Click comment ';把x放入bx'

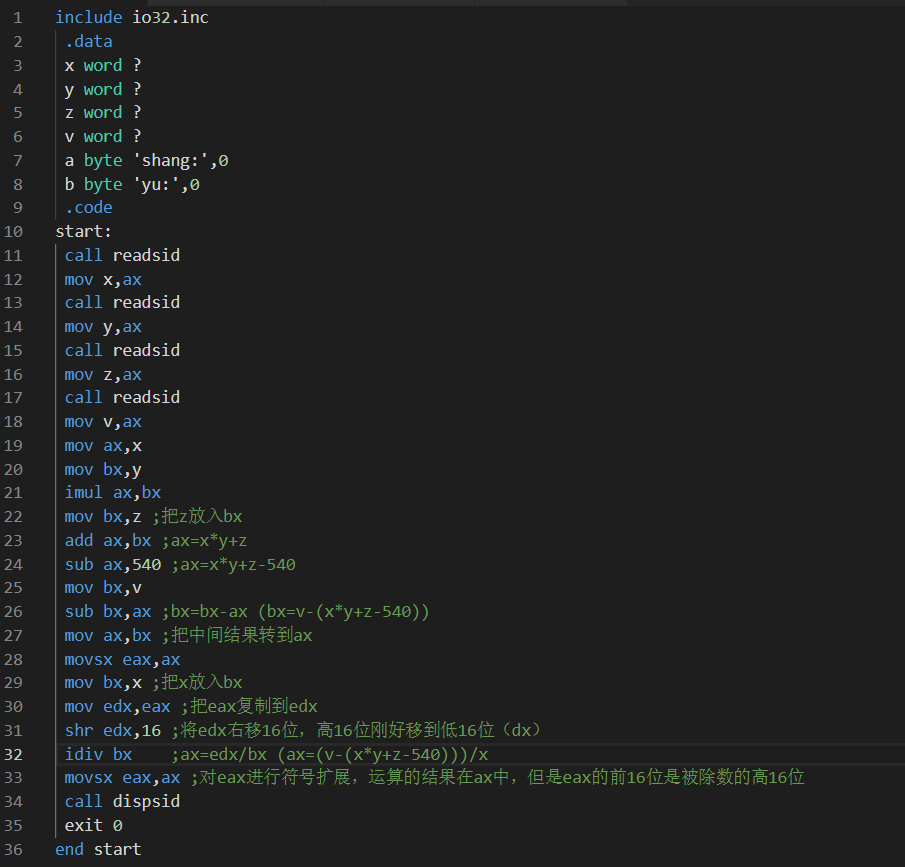pyautogui.click(x=197, y=682)
